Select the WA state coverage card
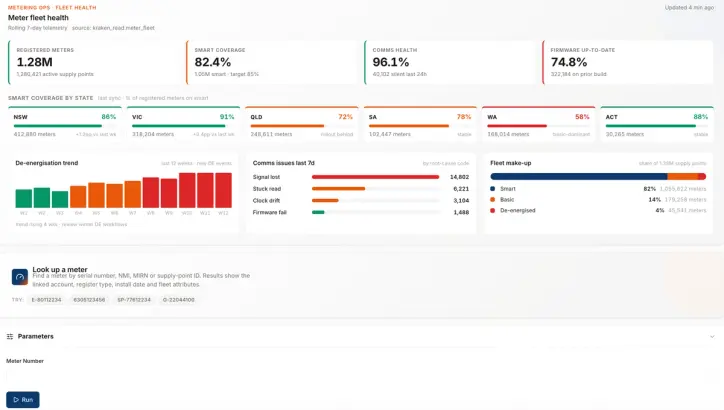Image resolution: width=724 pixels, height=410 pixels. 538,124
